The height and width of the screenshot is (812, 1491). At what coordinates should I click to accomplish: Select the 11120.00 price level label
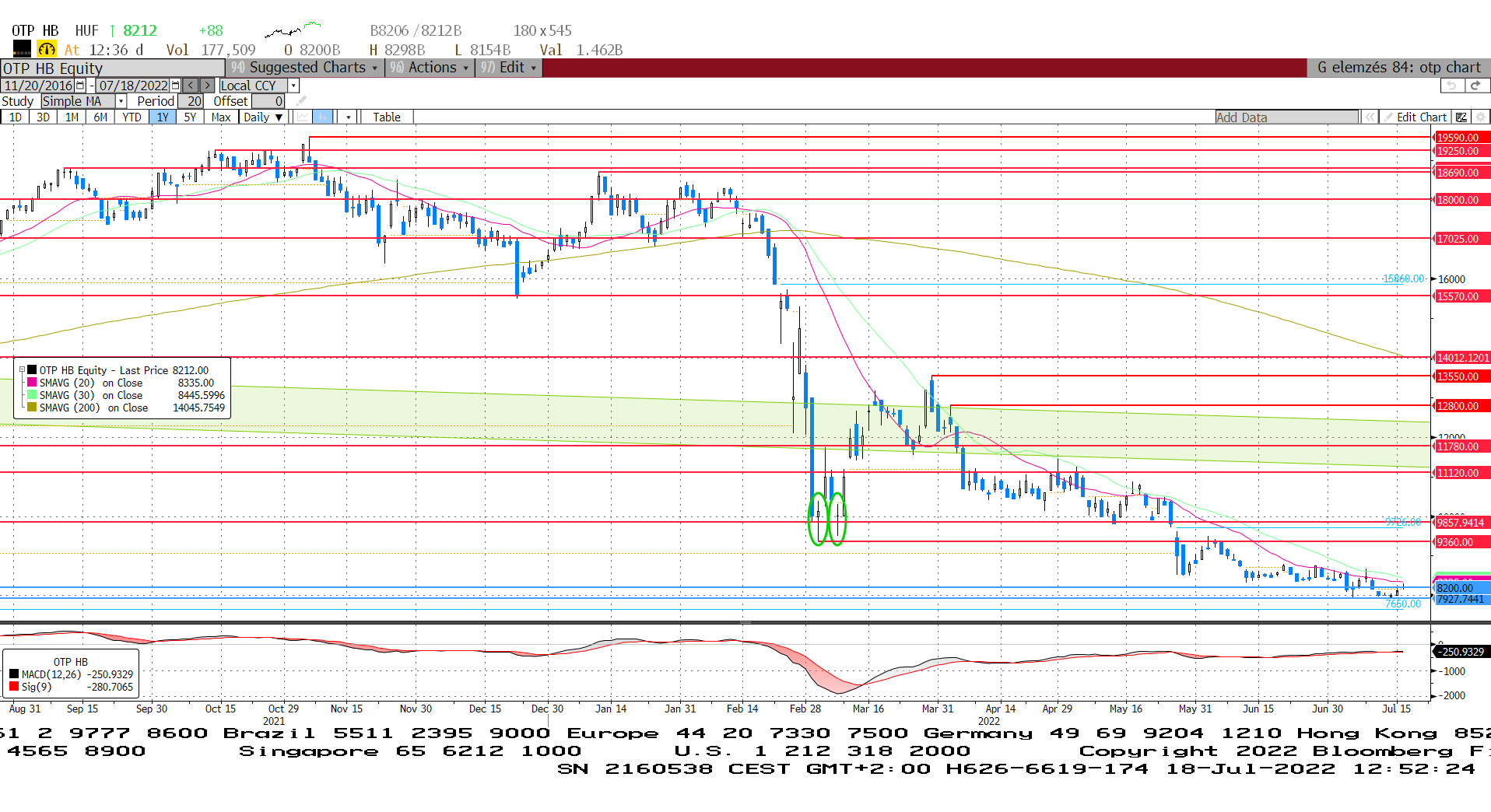point(1461,473)
